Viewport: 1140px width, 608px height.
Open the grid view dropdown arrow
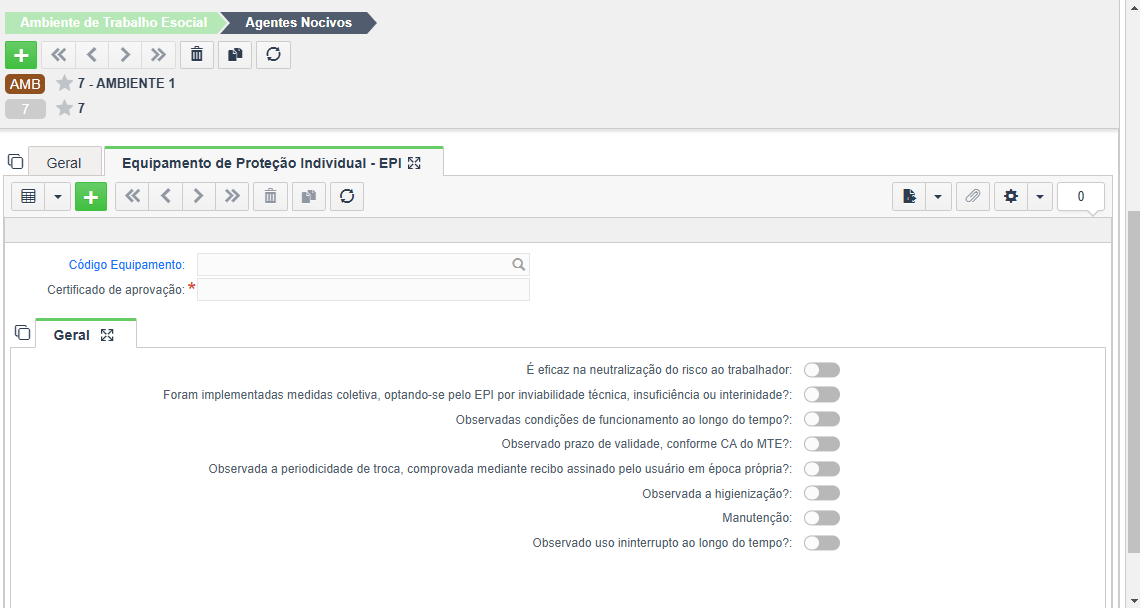click(x=58, y=196)
